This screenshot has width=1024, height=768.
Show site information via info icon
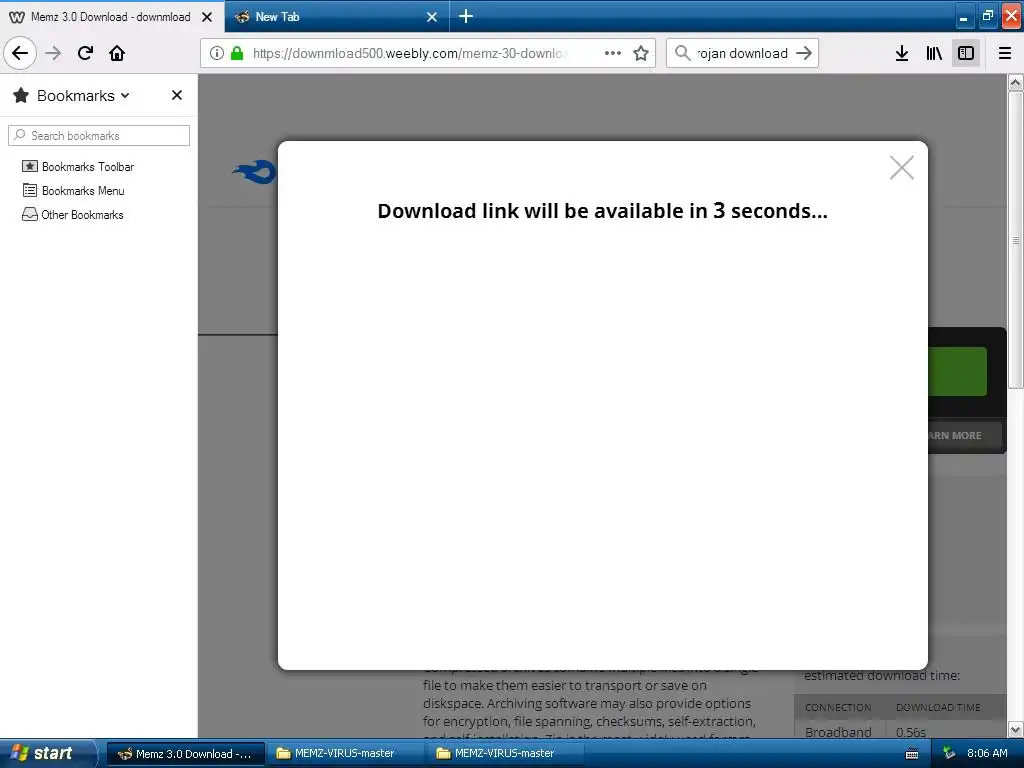217,53
